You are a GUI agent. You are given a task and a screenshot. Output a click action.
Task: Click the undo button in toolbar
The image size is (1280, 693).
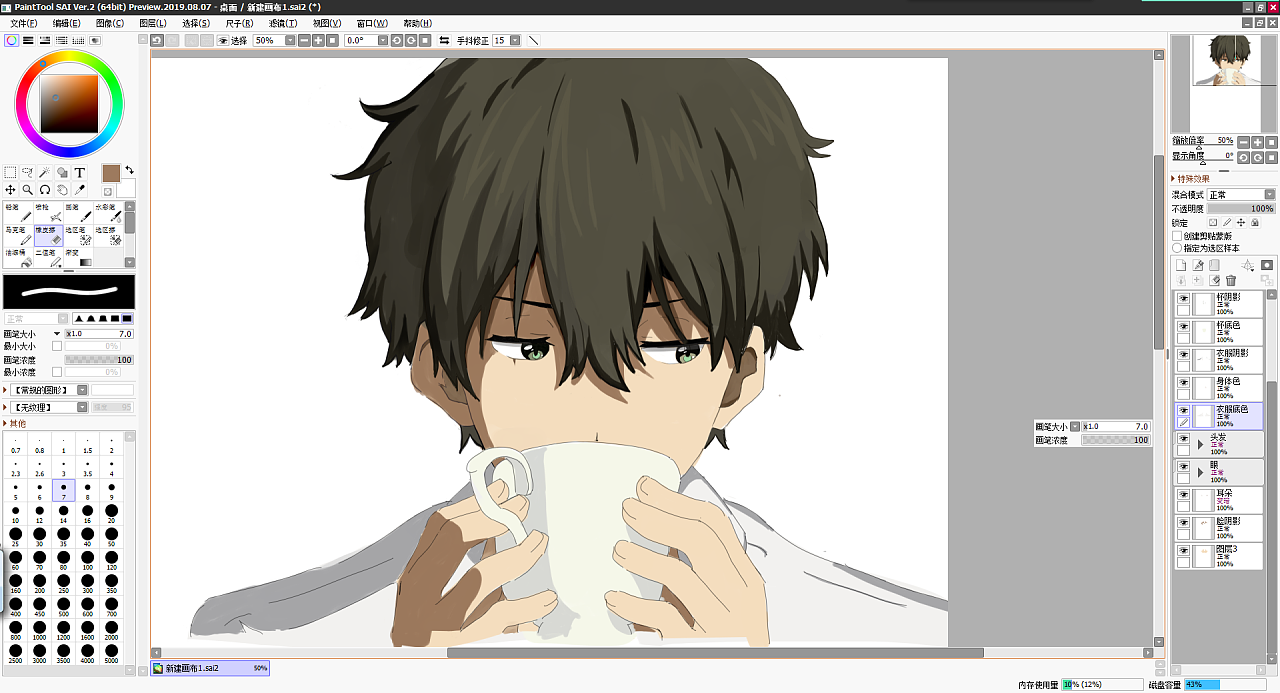[157, 40]
